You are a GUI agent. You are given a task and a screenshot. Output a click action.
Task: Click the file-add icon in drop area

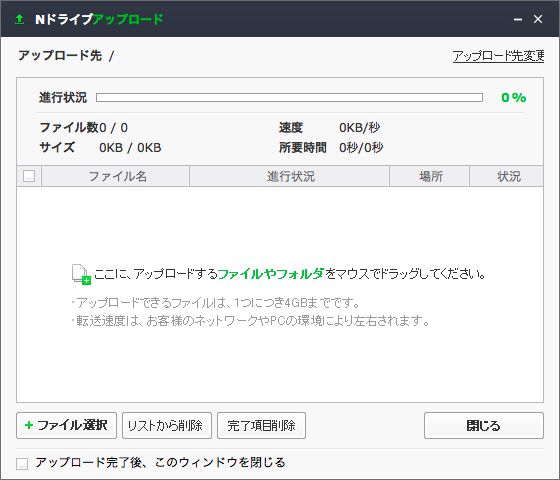point(81,274)
